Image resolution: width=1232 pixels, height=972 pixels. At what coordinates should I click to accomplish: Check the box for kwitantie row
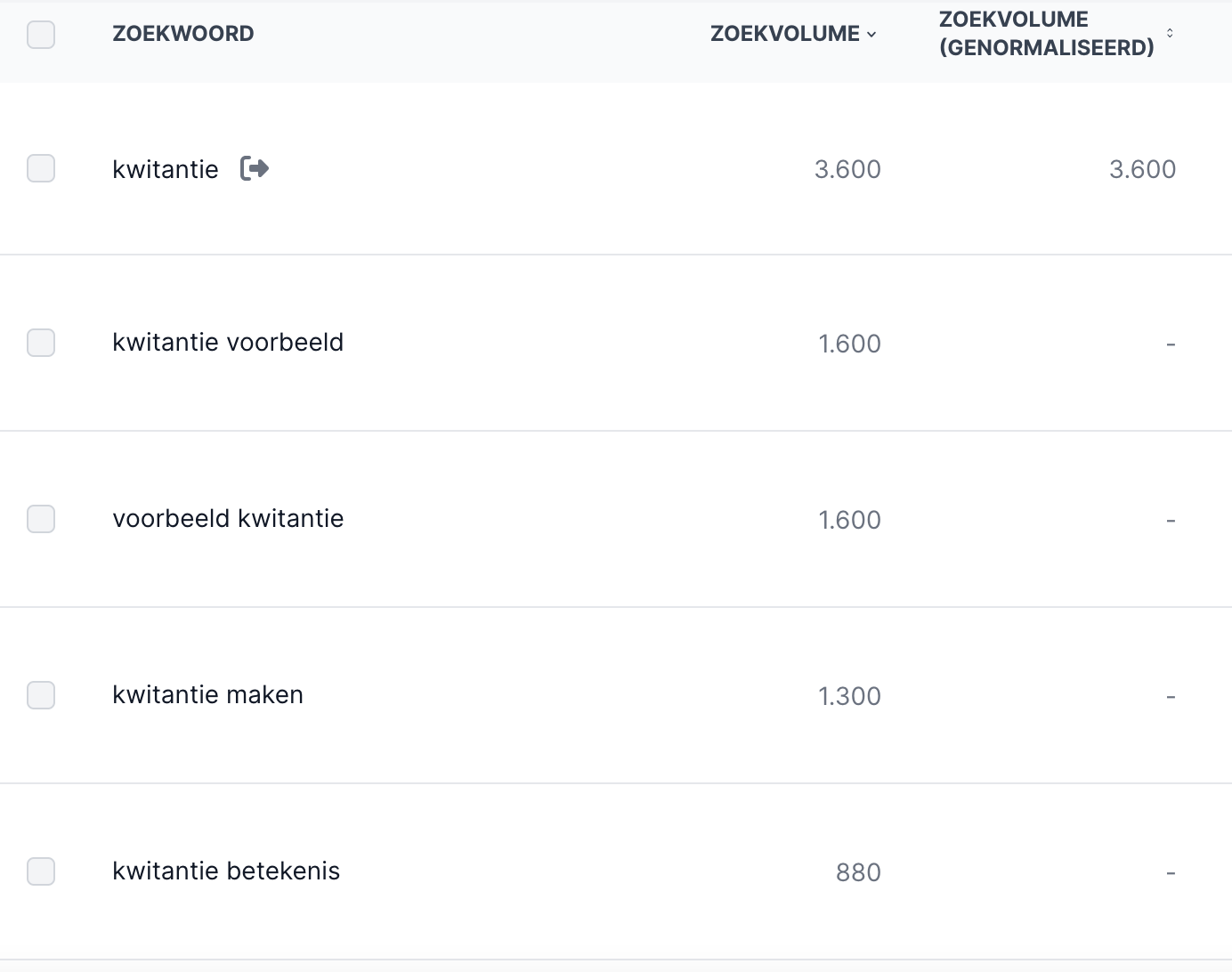pyautogui.click(x=41, y=168)
